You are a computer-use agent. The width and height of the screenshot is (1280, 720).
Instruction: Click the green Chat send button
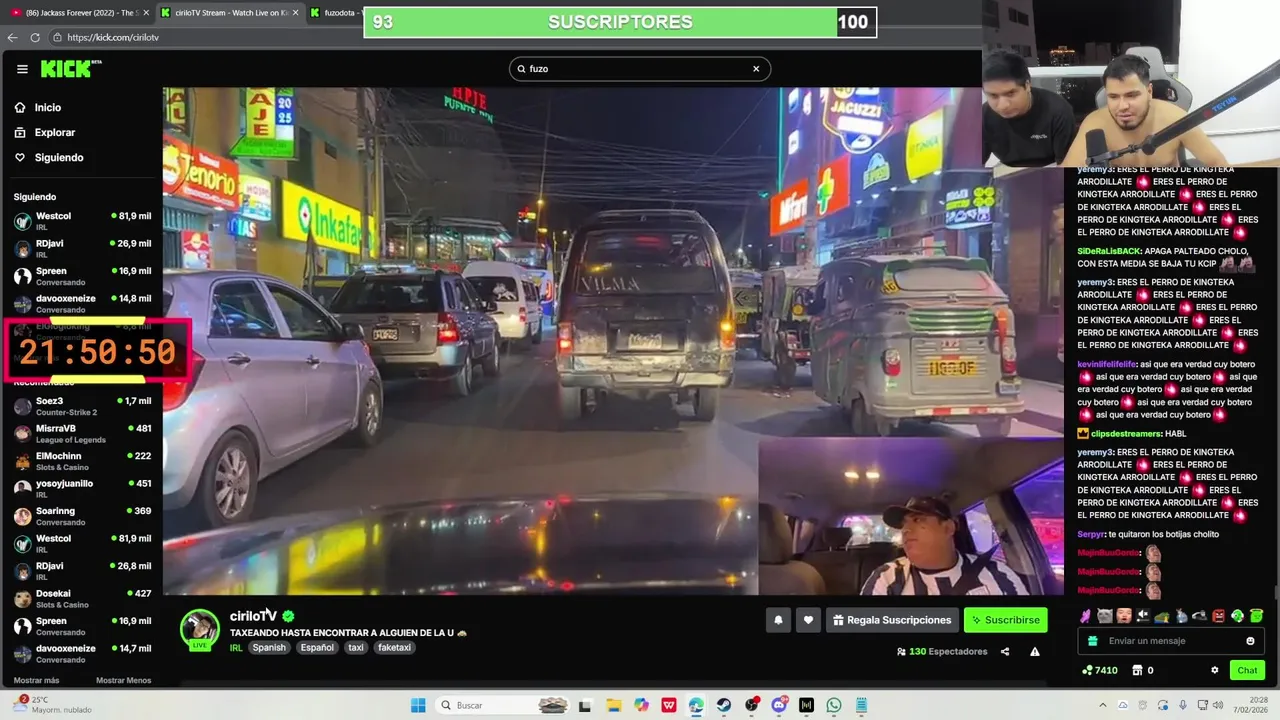(x=1247, y=670)
